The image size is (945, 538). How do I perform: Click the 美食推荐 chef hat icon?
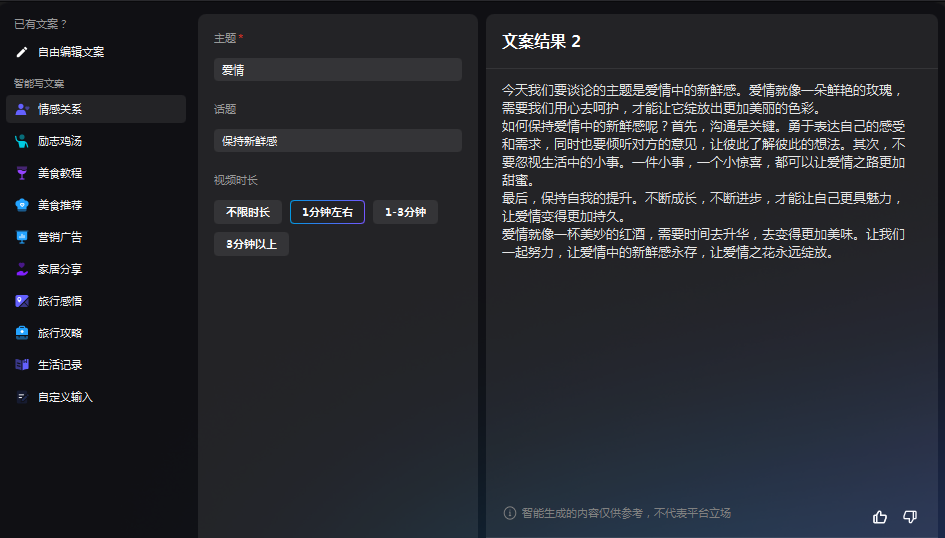(x=22, y=205)
